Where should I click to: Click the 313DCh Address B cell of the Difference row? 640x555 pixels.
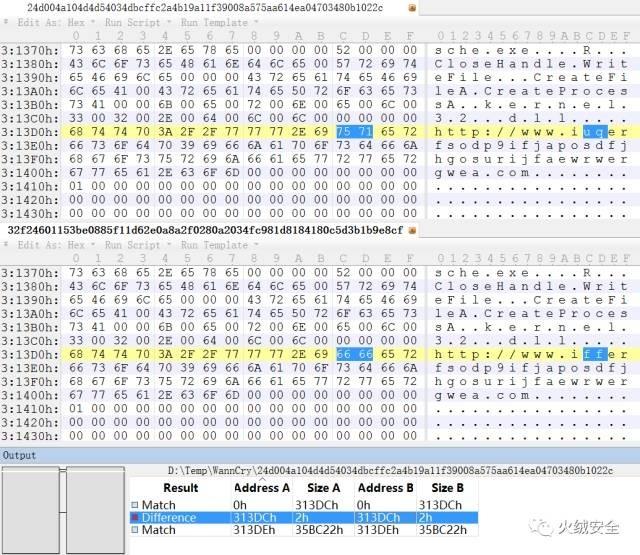point(378,517)
